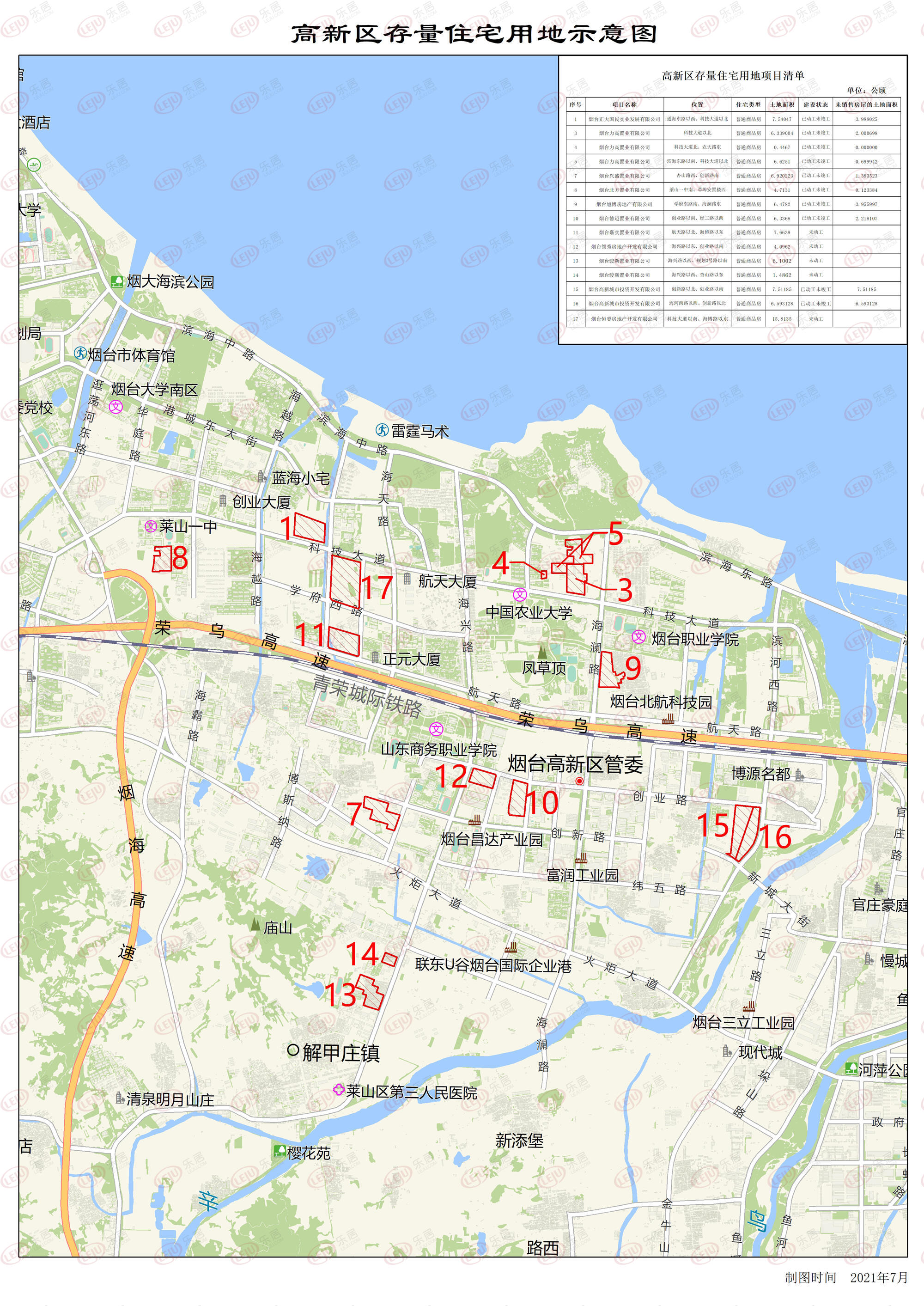Click the factory icon above 烟台昌达产业园
This screenshot has width=924, height=1306.
click(x=474, y=820)
